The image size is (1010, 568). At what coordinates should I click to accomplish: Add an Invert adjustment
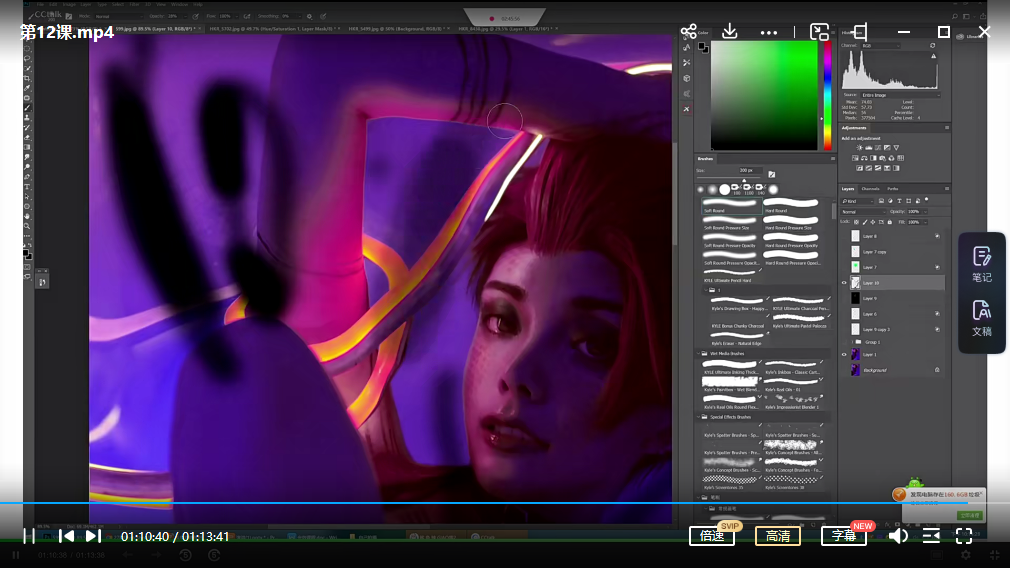[859, 168]
